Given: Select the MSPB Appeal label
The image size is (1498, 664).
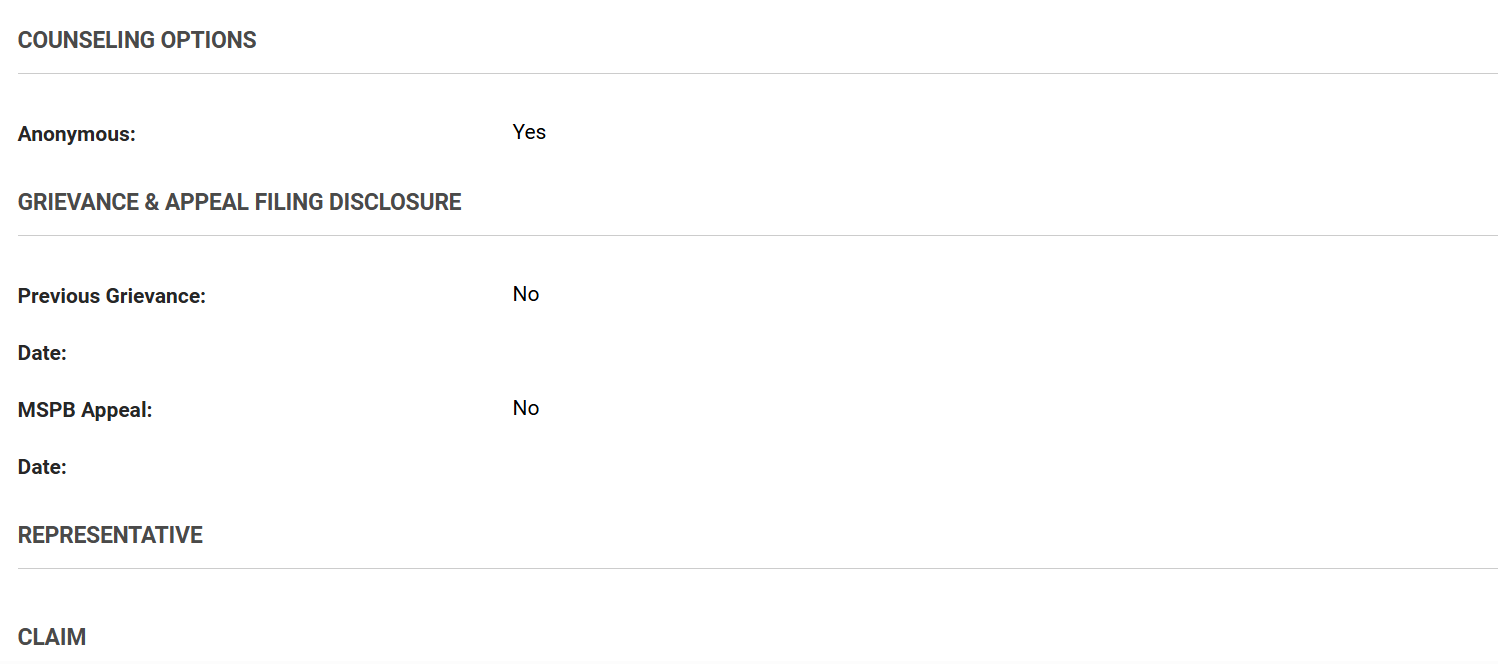Looking at the screenshot, I should click(x=85, y=410).
